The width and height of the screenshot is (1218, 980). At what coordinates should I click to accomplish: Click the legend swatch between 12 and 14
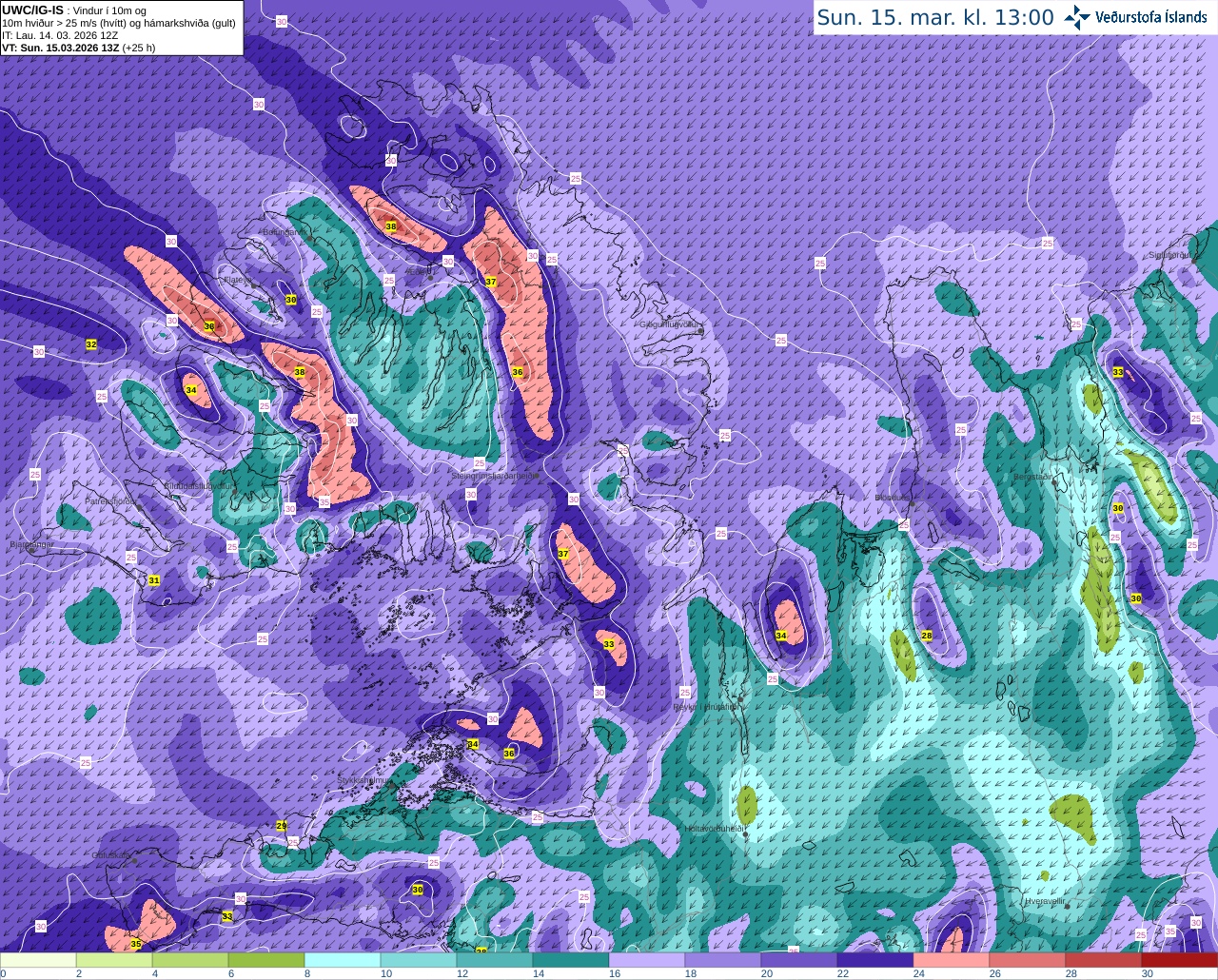point(495,960)
